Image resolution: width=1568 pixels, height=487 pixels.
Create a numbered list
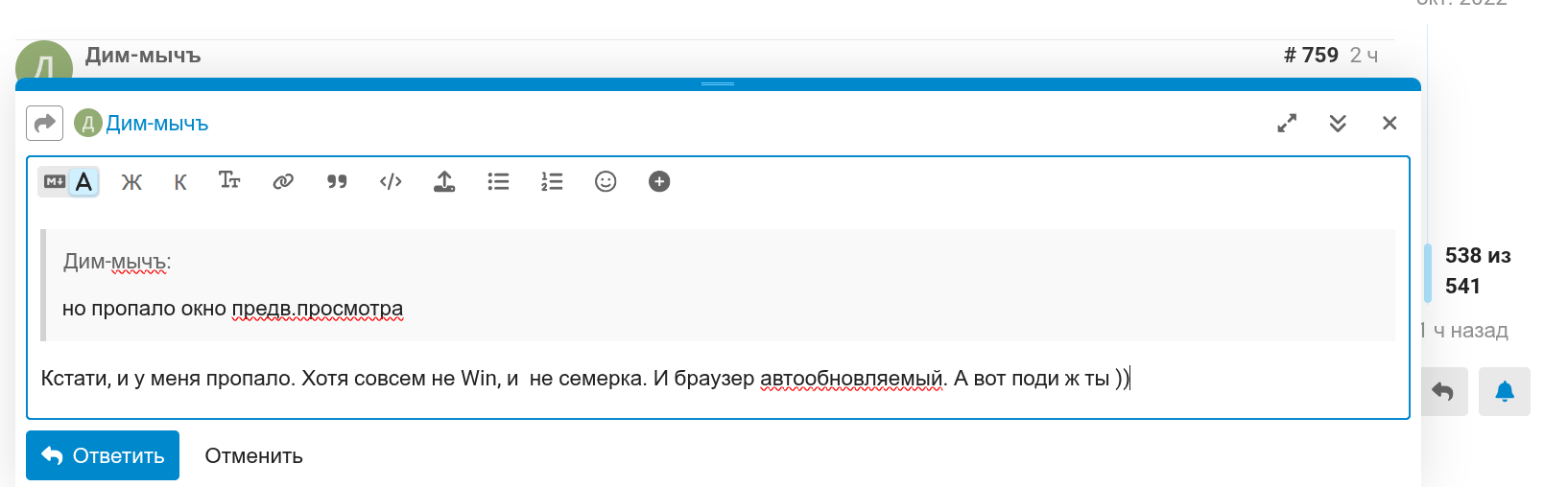point(552,181)
